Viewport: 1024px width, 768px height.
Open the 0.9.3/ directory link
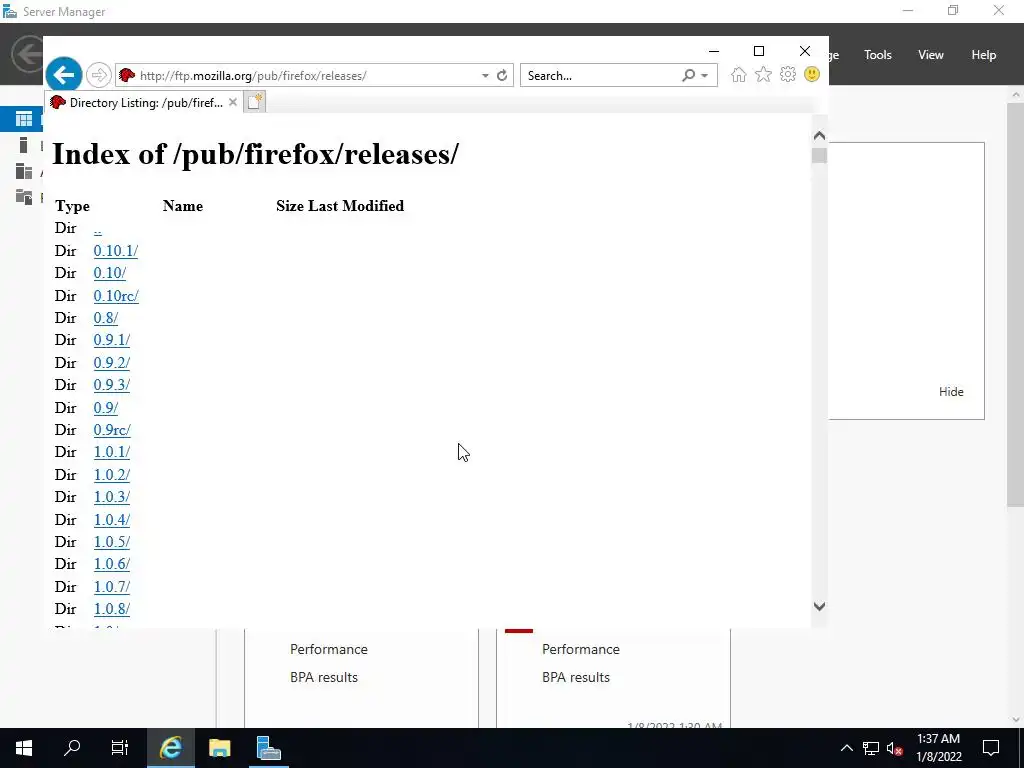point(112,385)
